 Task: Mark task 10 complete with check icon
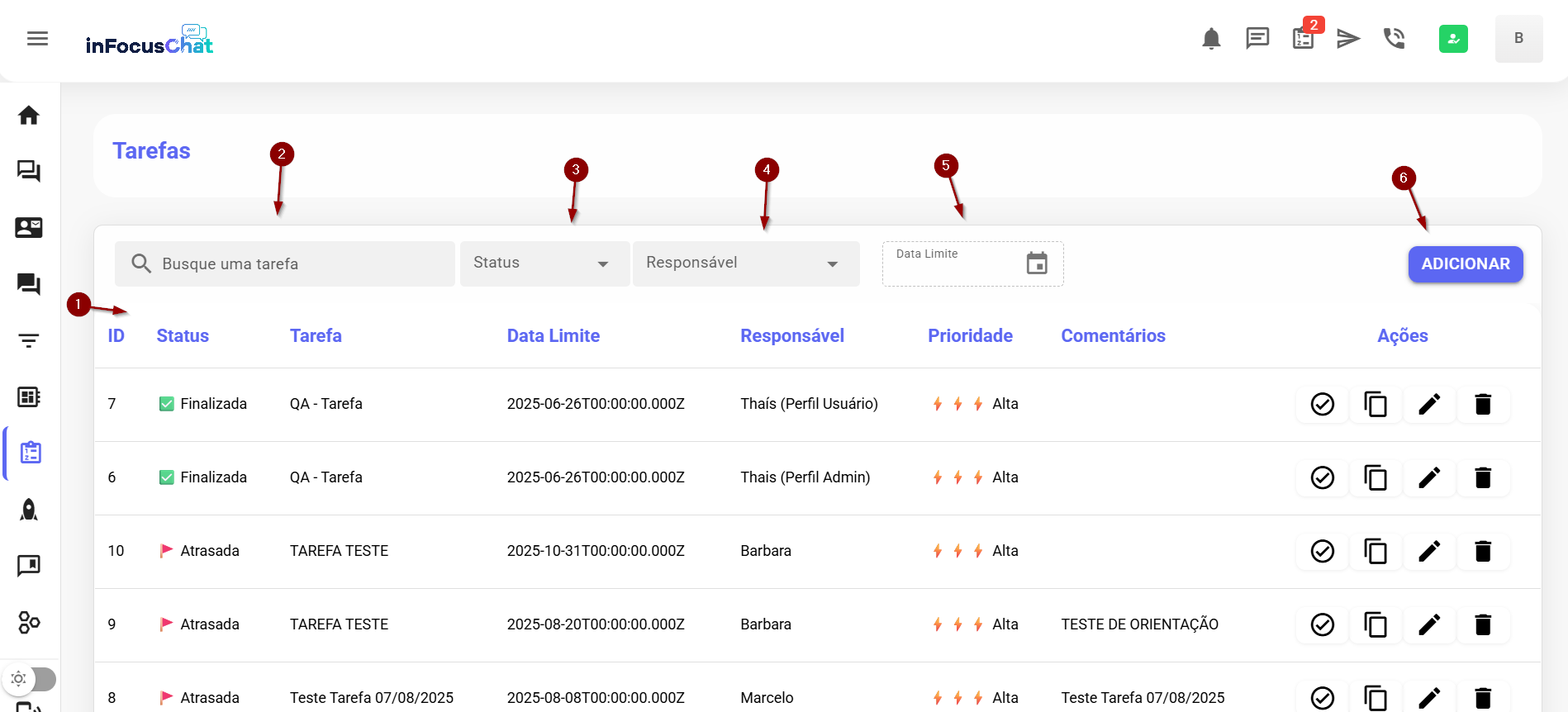coord(1322,551)
